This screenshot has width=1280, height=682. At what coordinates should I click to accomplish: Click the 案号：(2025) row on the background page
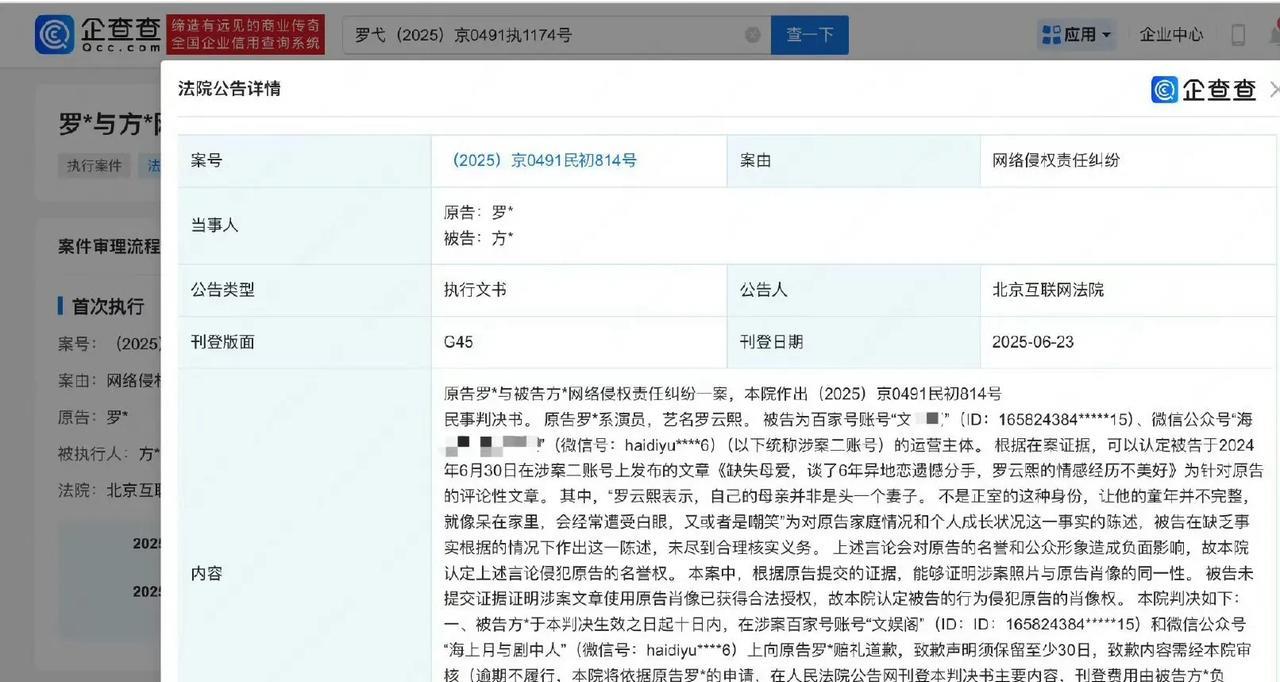[109, 344]
